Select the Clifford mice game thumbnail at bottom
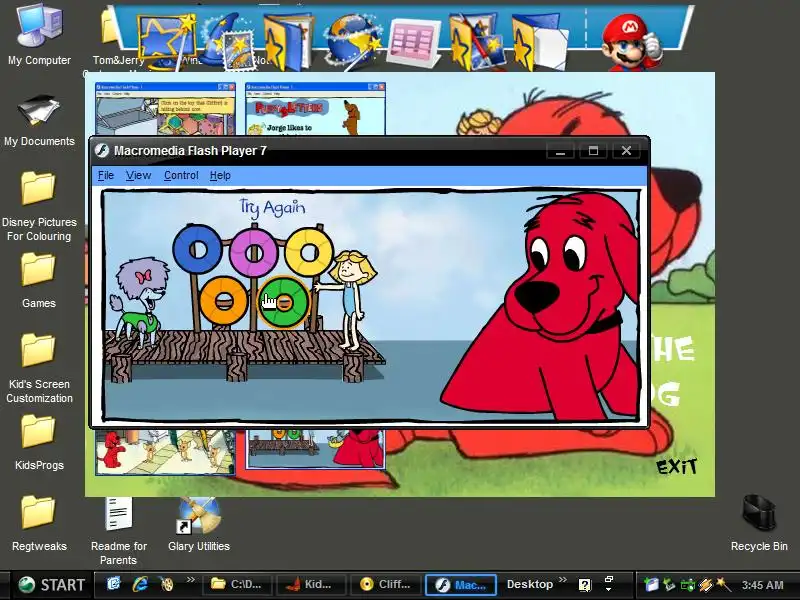 tap(165, 452)
